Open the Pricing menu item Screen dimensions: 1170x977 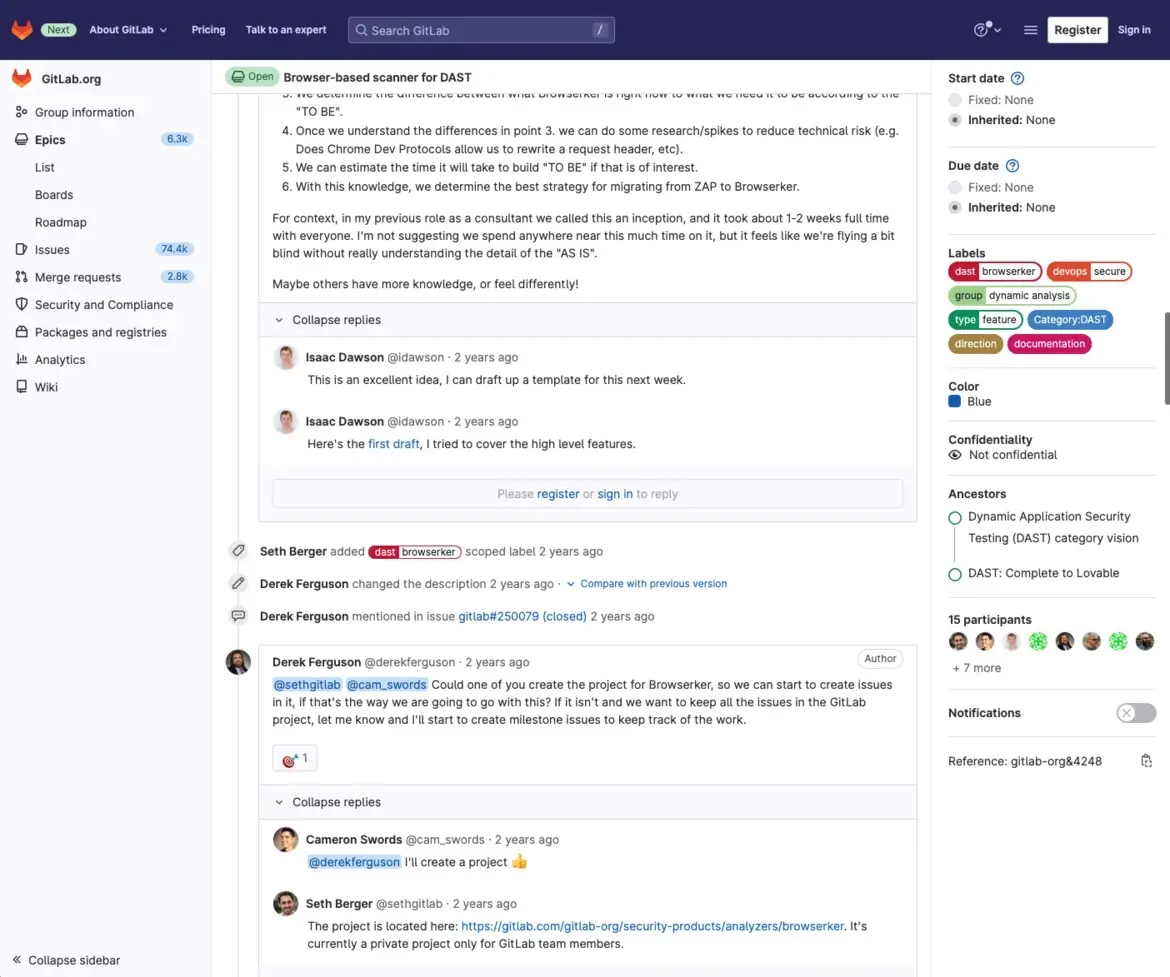click(x=208, y=30)
